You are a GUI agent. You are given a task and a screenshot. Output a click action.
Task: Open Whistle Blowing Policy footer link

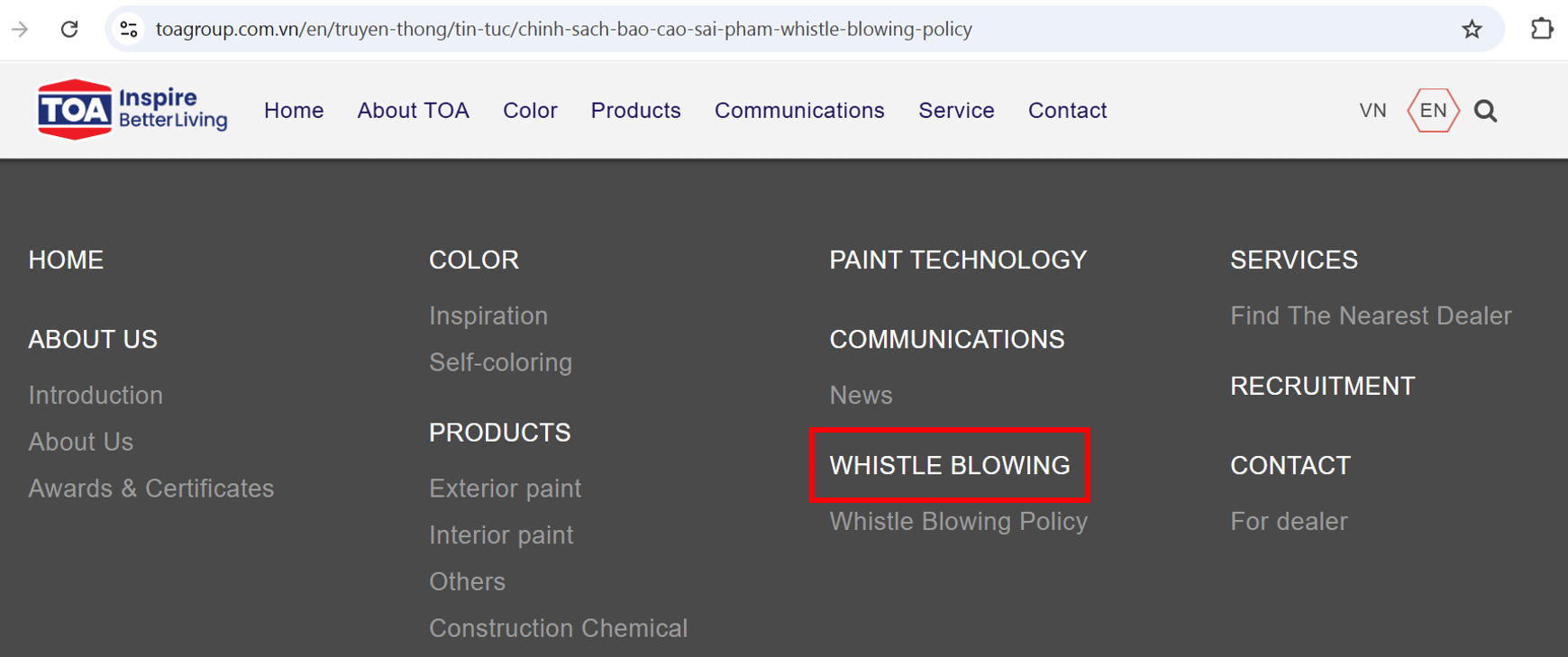tap(958, 521)
